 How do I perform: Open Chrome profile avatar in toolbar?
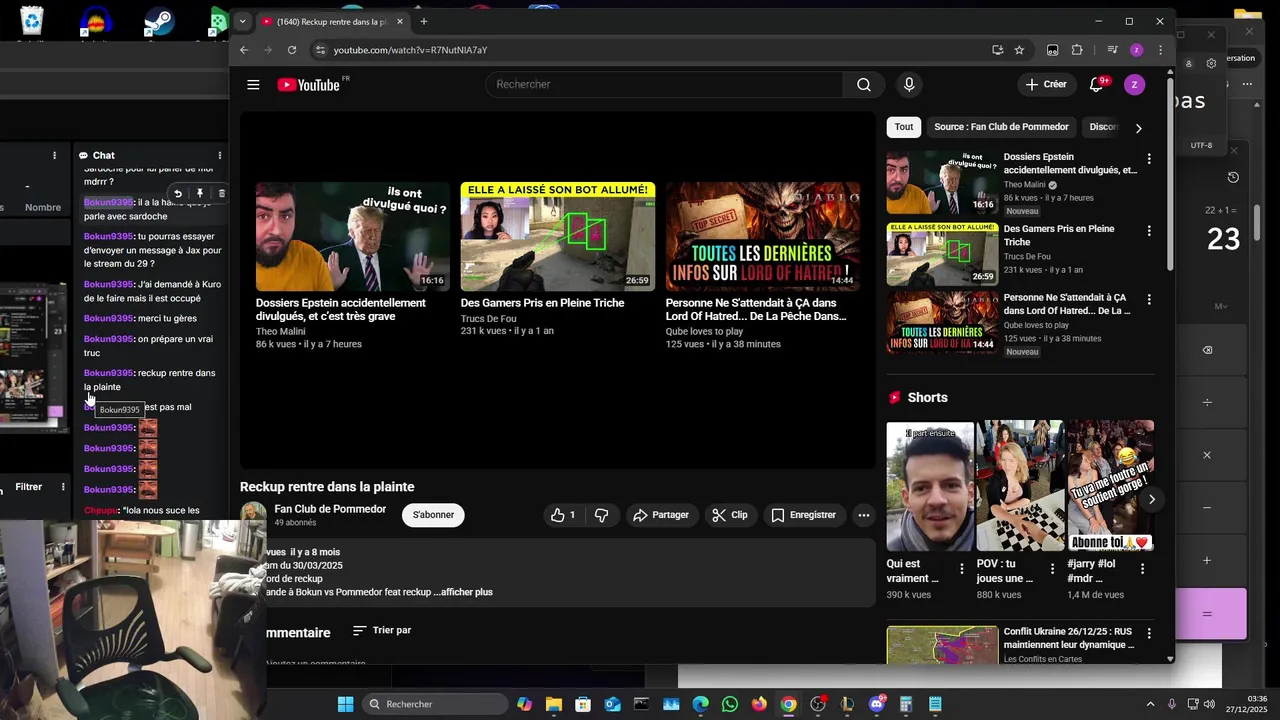coord(1136,50)
